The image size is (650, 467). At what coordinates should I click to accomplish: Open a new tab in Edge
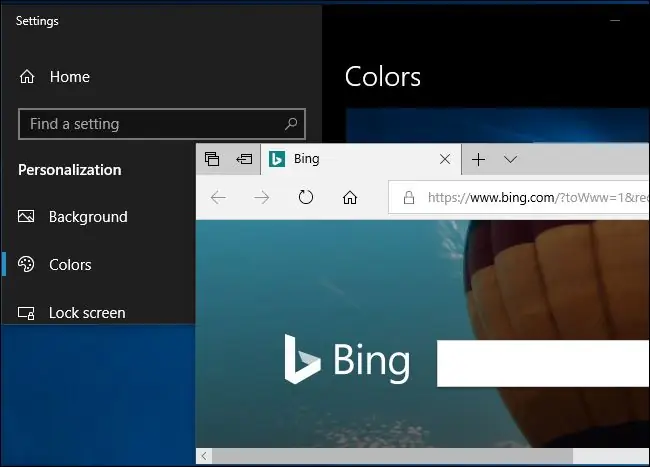478,159
